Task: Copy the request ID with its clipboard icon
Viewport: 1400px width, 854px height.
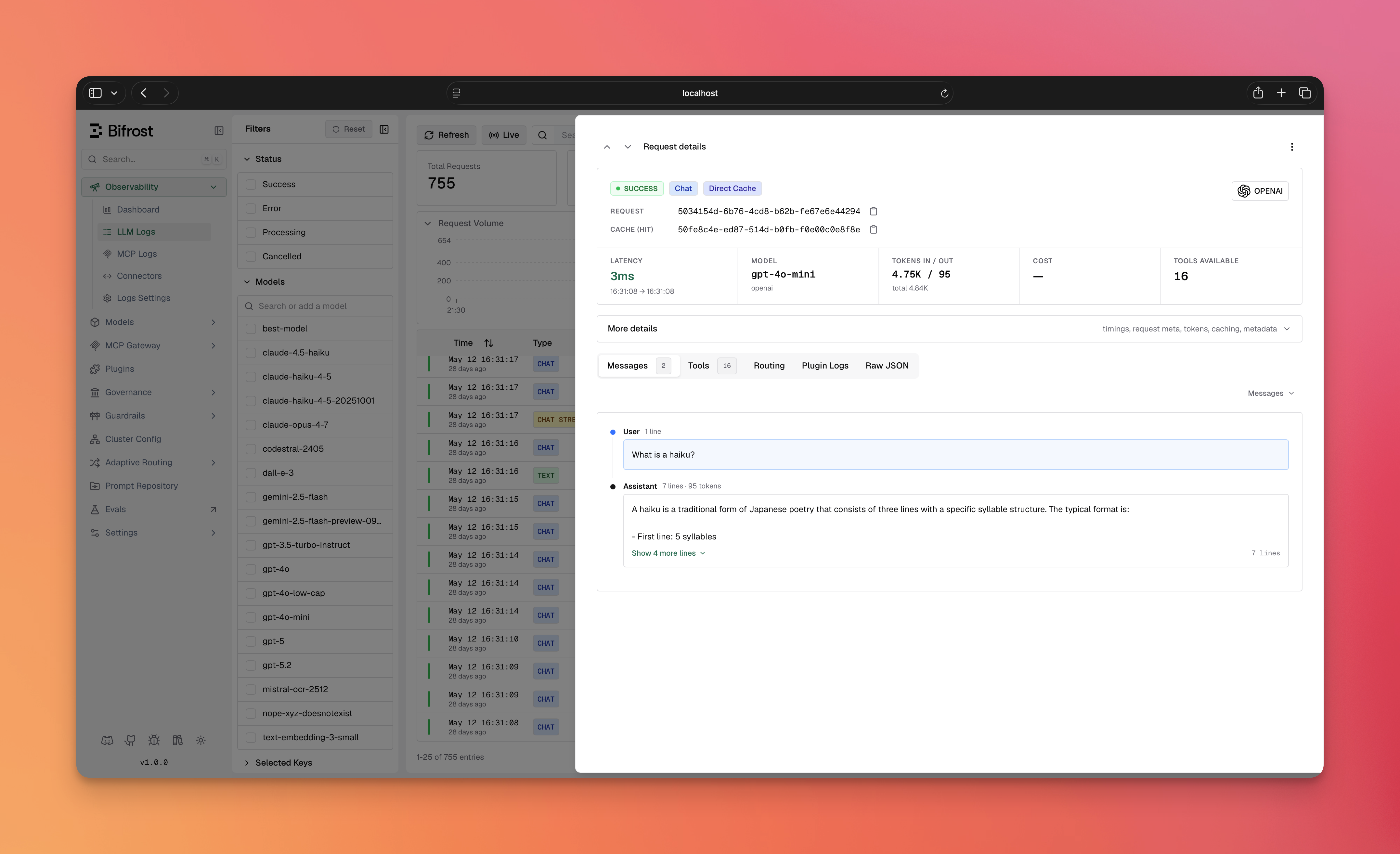Action: [873, 211]
